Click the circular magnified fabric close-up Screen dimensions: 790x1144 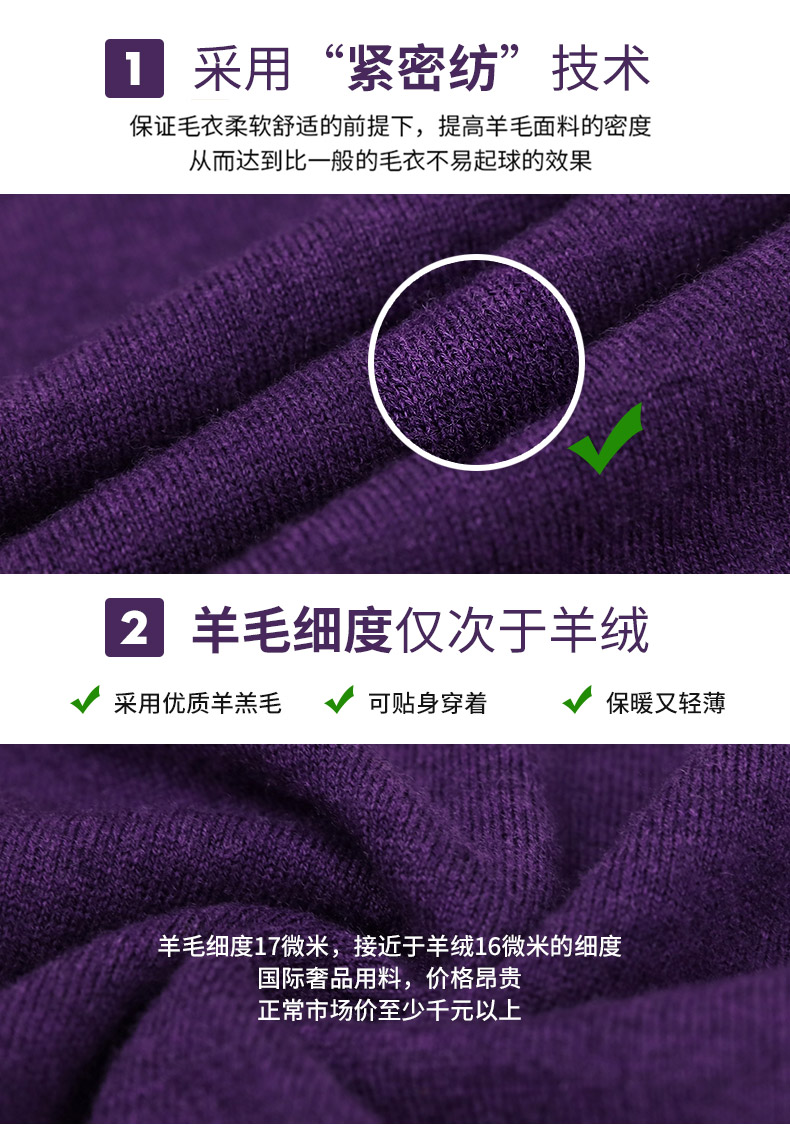click(x=476, y=362)
